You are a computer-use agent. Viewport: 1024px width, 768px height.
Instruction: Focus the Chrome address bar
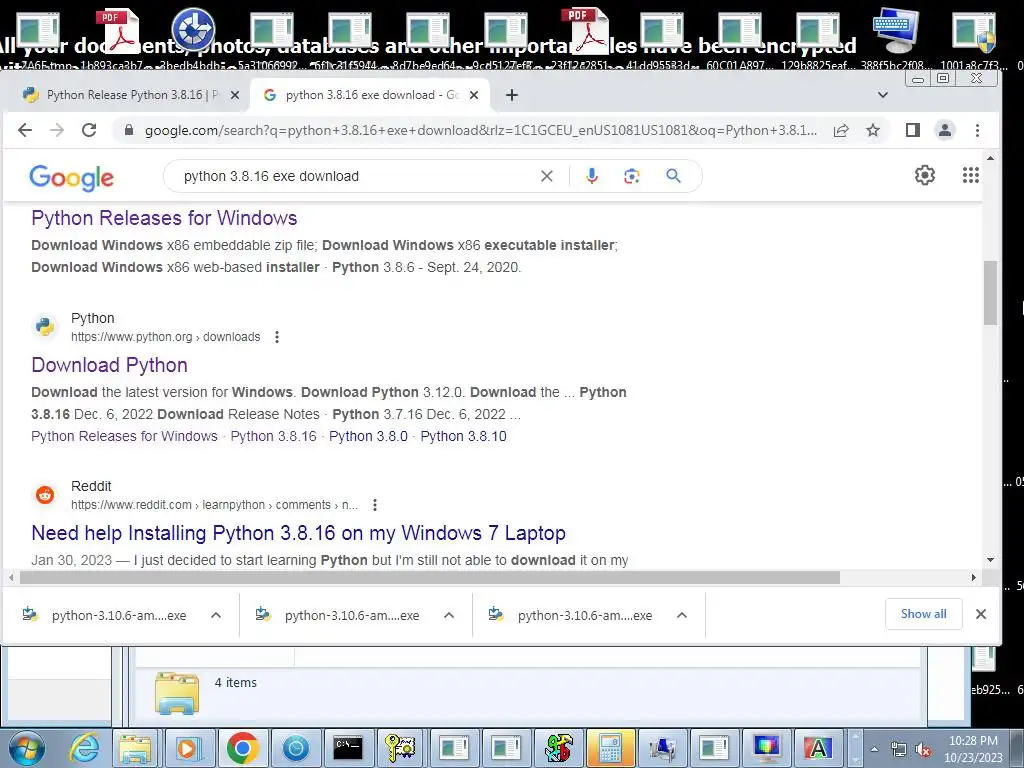tap(480, 130)
